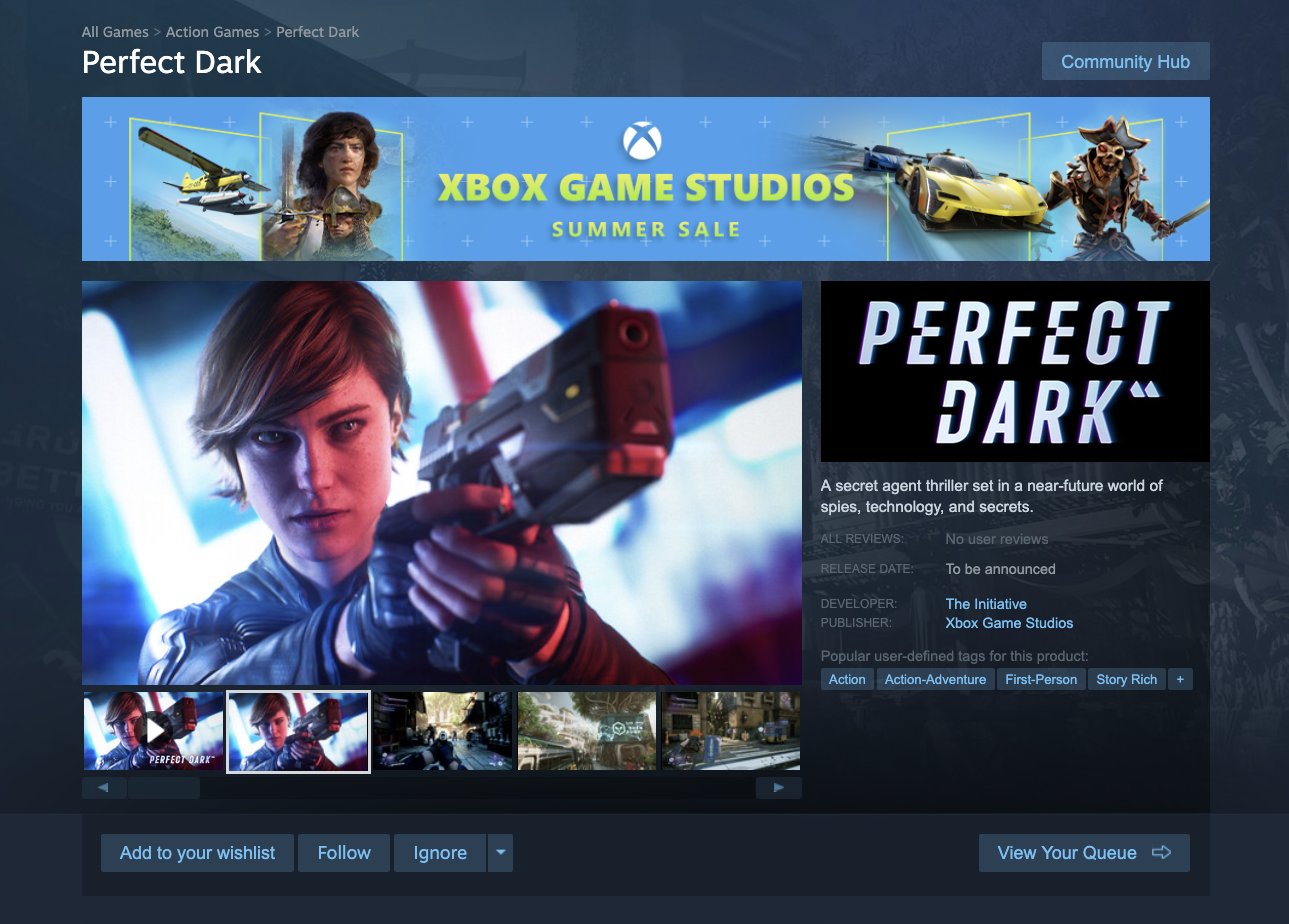Follow the game
Screen dimensions: 1289x924
click(344, 853)
